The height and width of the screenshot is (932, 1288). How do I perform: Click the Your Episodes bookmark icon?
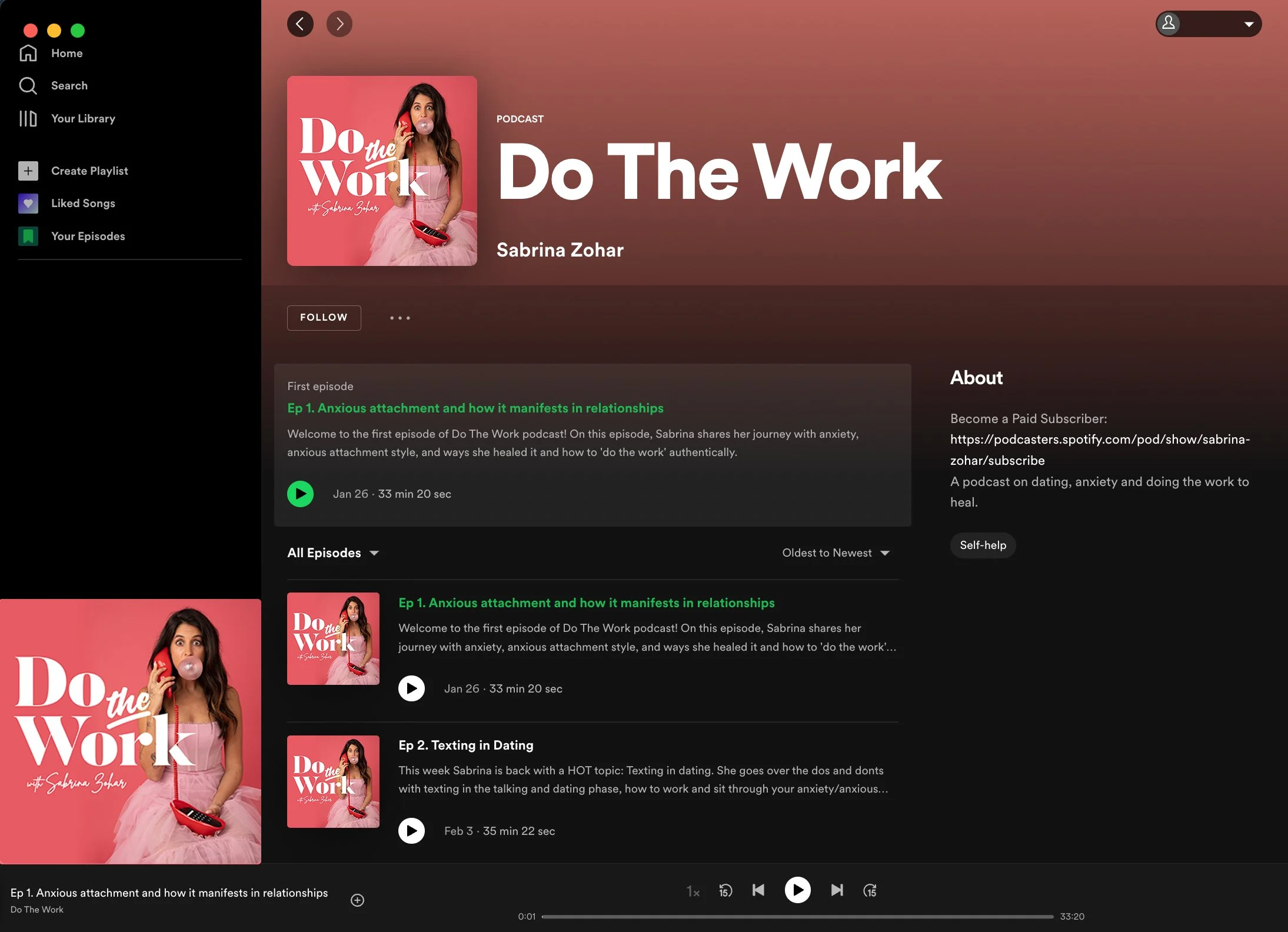click(x=28, y=237)
